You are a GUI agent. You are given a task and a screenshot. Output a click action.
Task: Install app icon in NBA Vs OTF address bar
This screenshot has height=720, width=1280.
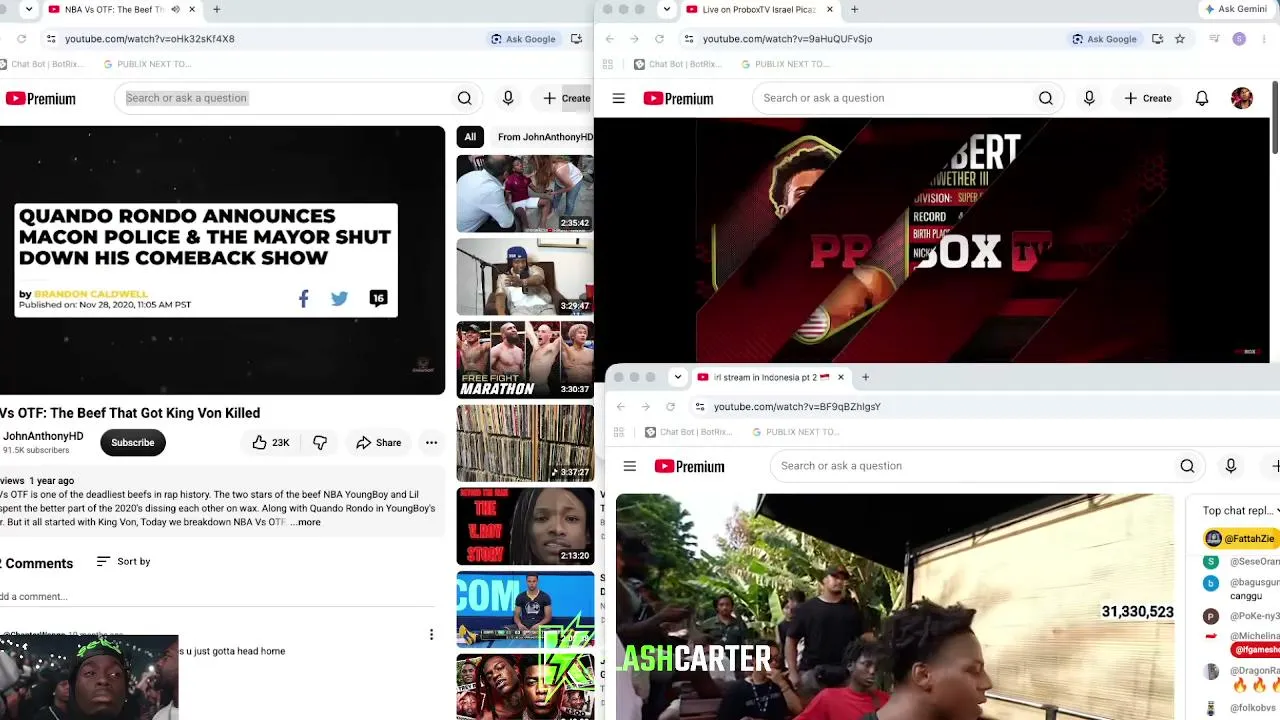576,39
